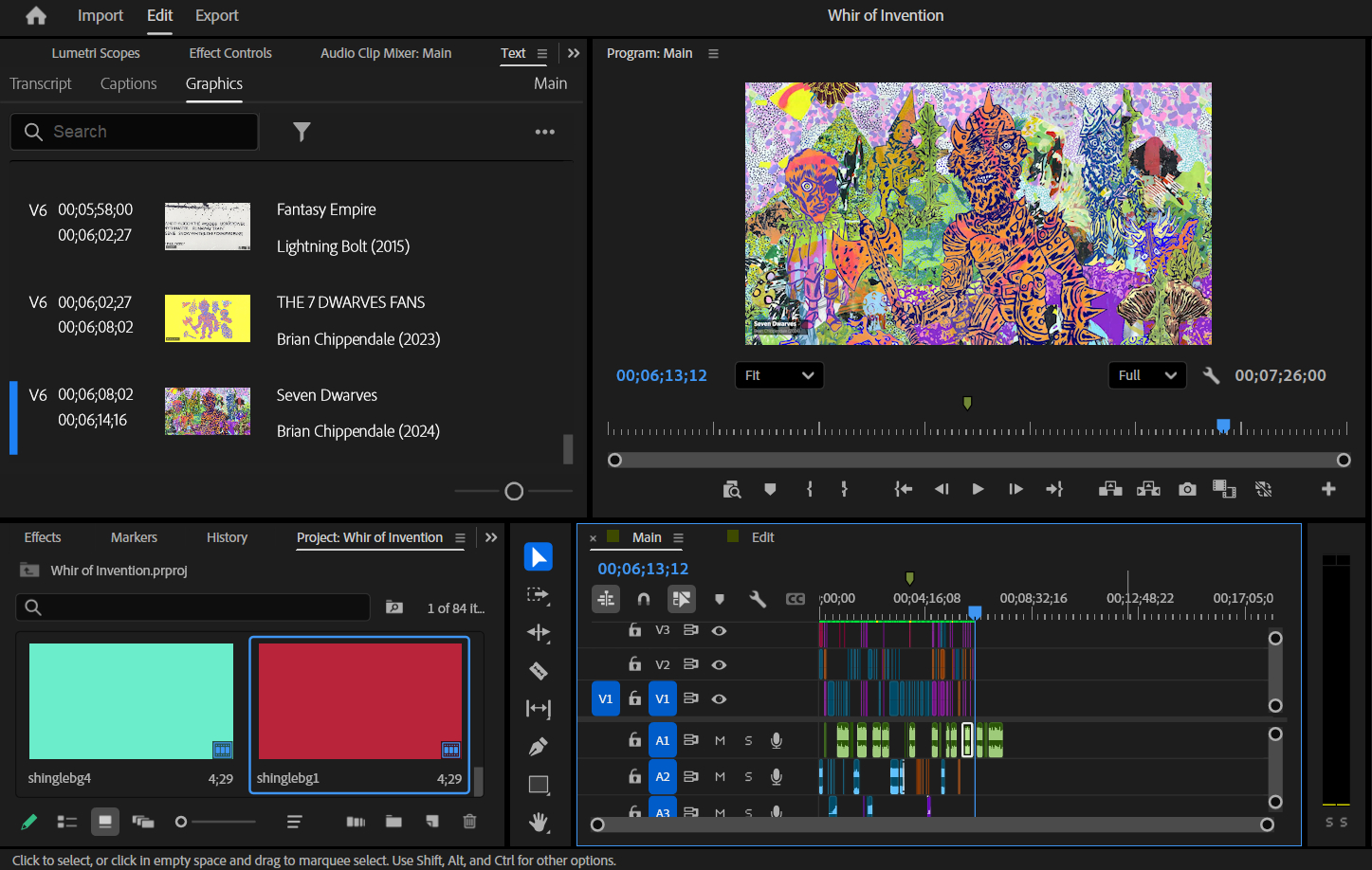Toggle lock on track V1
1372x870 pixels.
(x=635, y=698)
